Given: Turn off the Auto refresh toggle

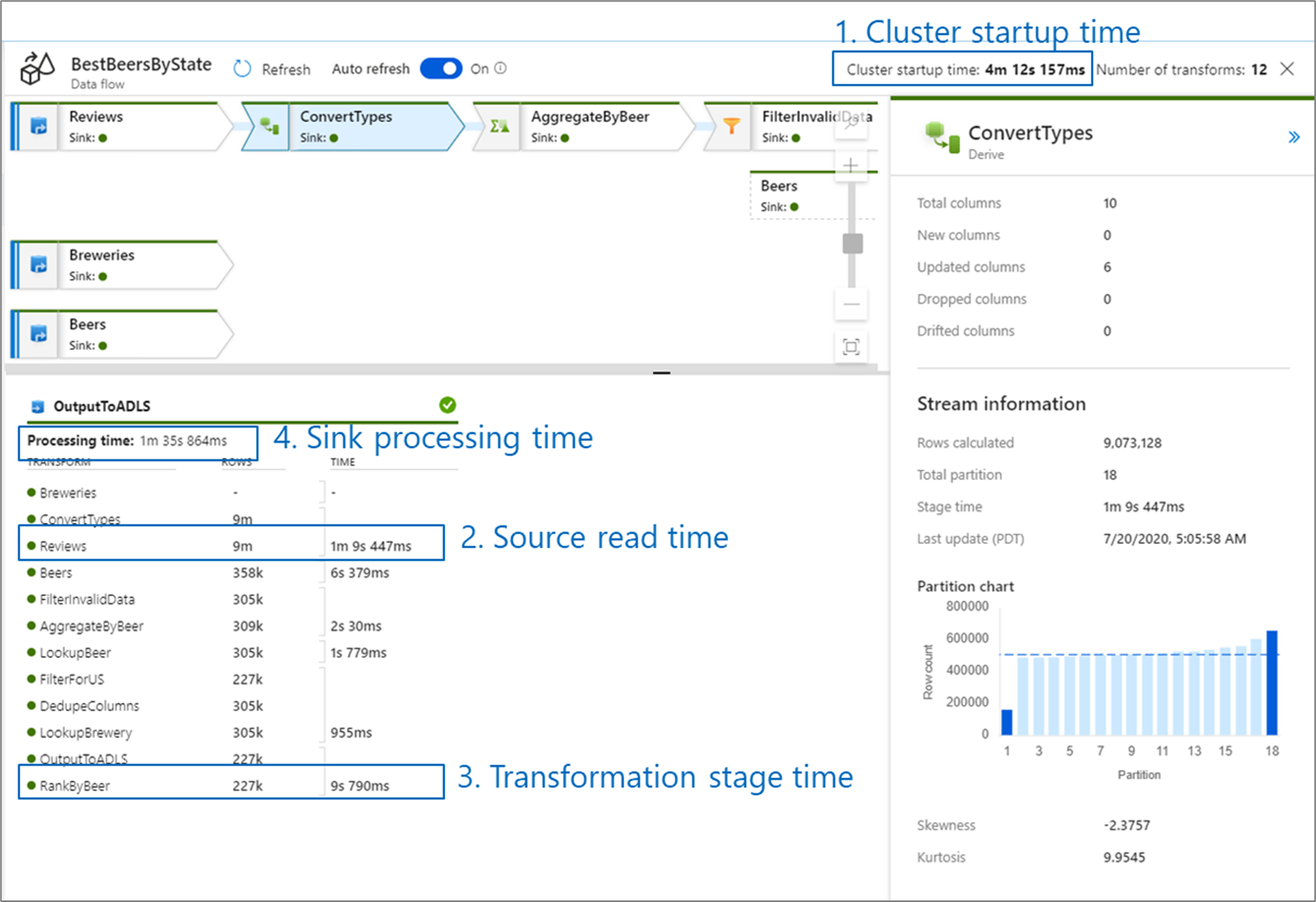Looking at the screenshot, I should pyautogui.click(x=441, y=69).
